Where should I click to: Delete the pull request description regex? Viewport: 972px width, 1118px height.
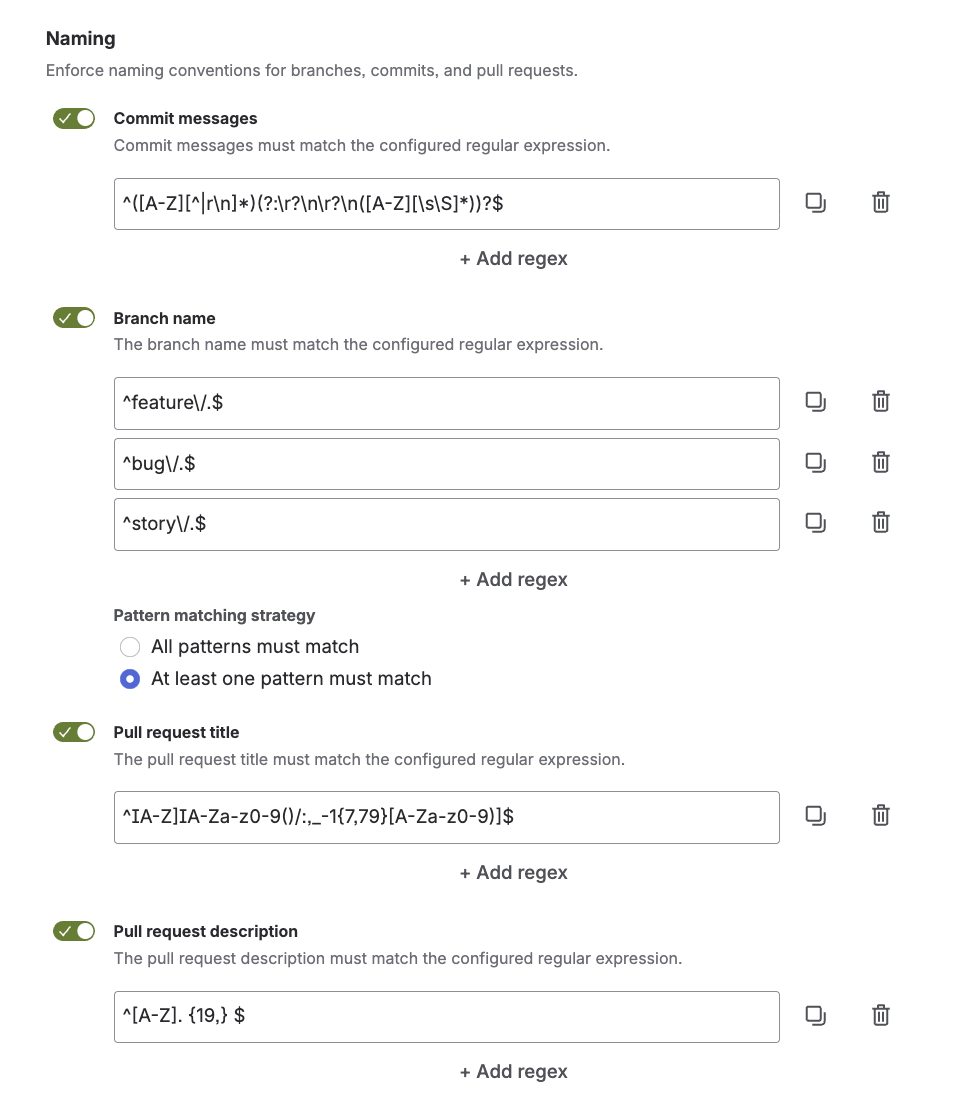tap(881, 1015)
